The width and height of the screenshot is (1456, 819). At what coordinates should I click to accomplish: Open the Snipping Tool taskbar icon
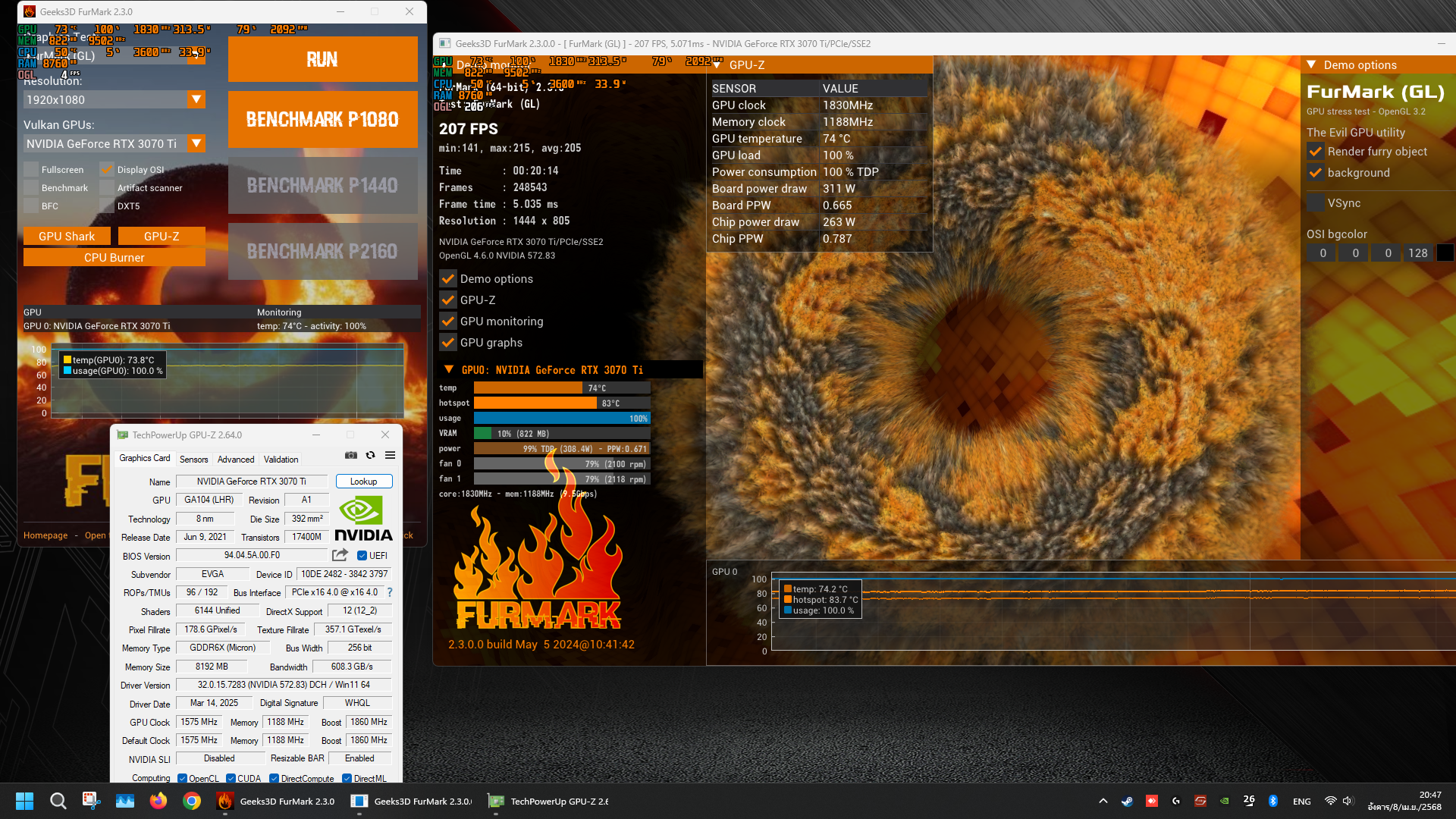pos(91,801)
